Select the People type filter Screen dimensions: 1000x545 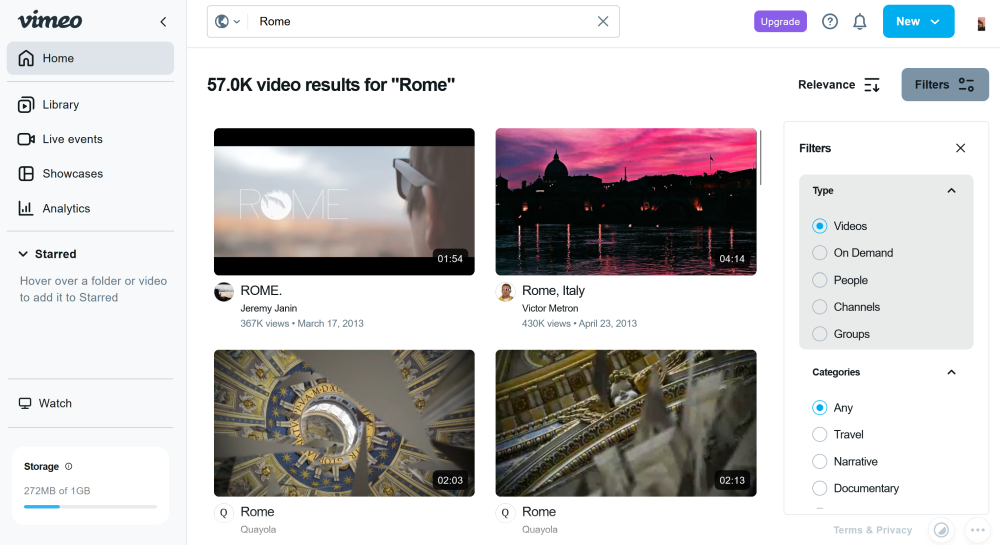coord(820,280)
